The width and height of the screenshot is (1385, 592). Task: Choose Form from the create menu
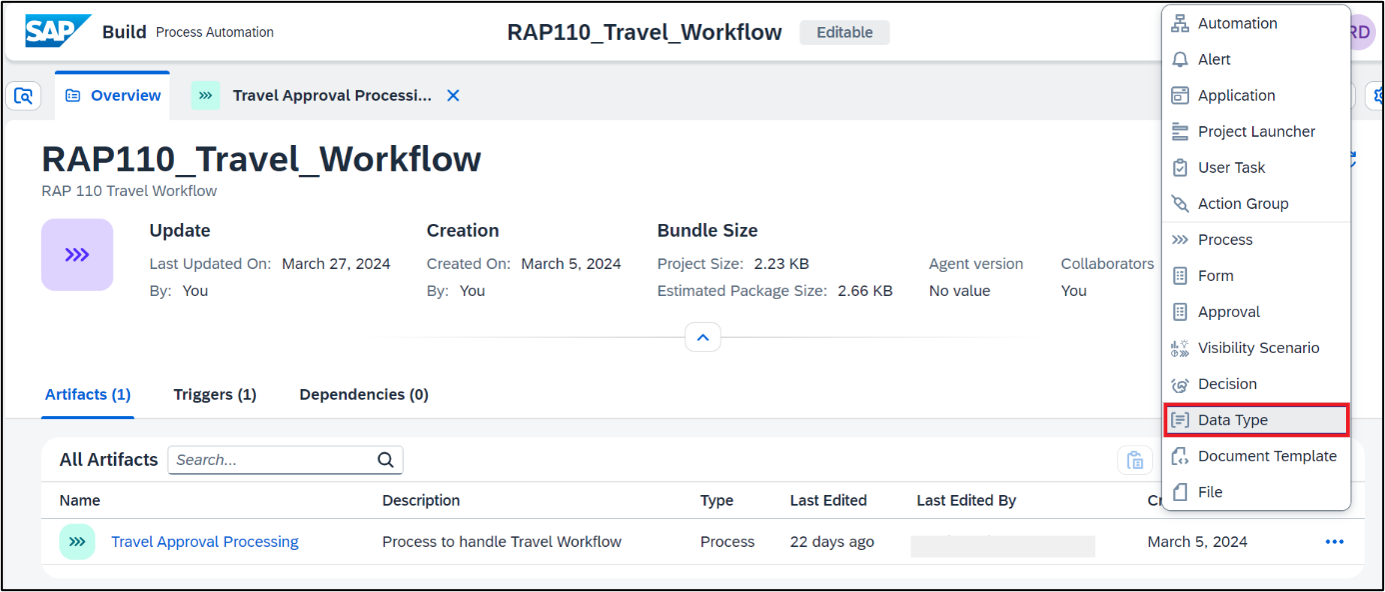(x=1256, y=276)
